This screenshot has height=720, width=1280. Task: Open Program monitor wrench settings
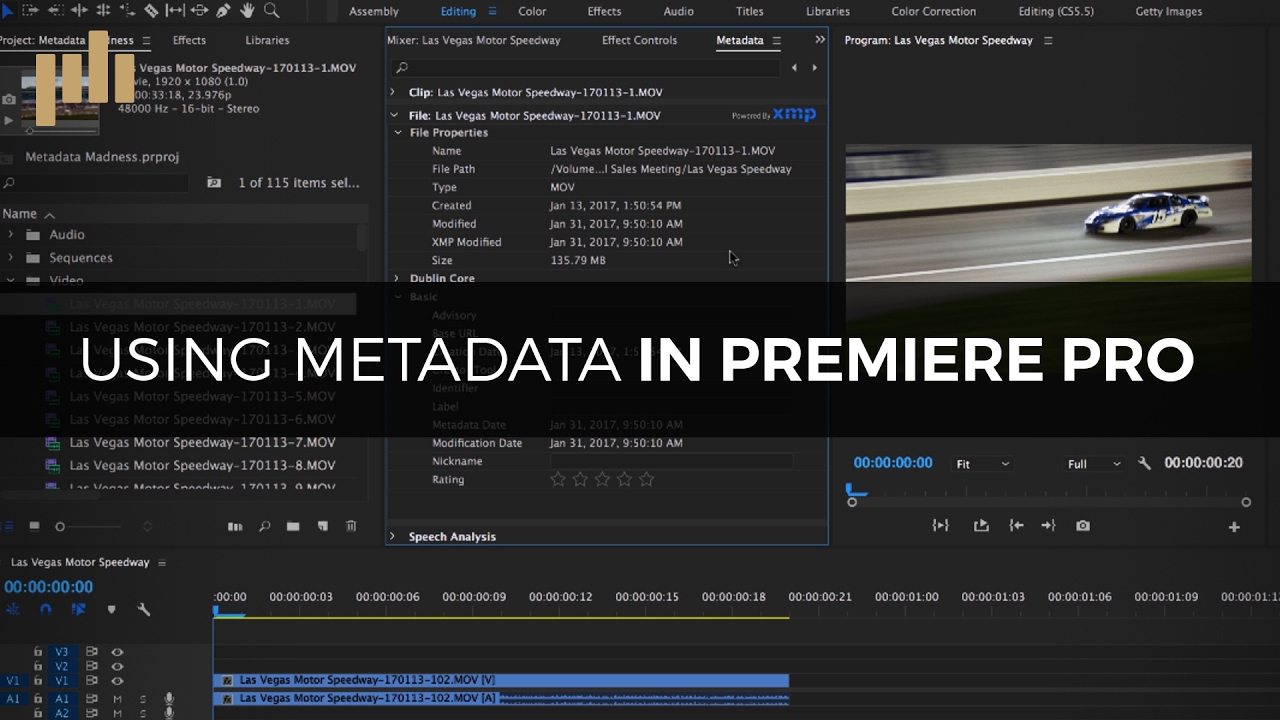pos(1145,463)
